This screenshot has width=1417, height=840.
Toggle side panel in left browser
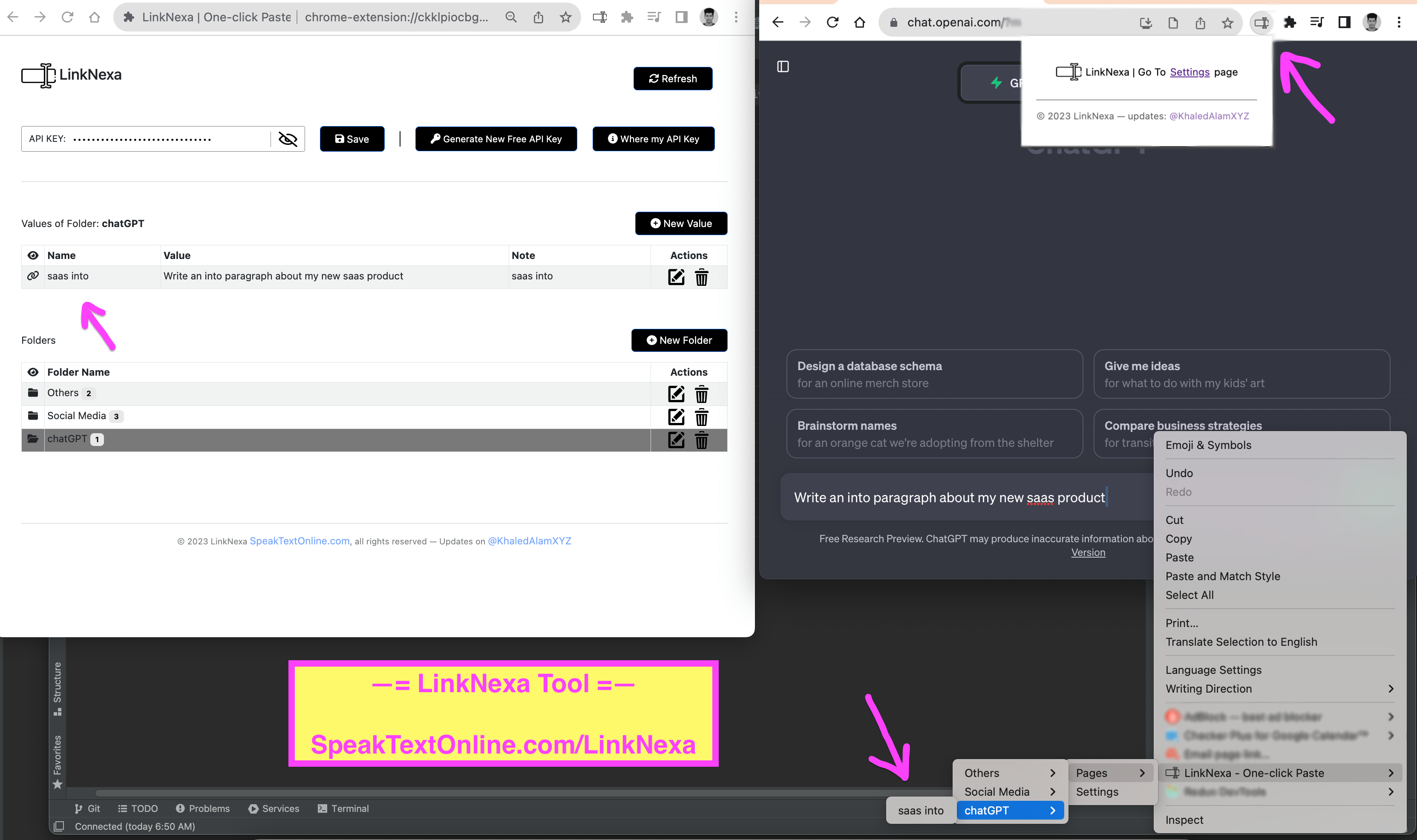point(681,17)
